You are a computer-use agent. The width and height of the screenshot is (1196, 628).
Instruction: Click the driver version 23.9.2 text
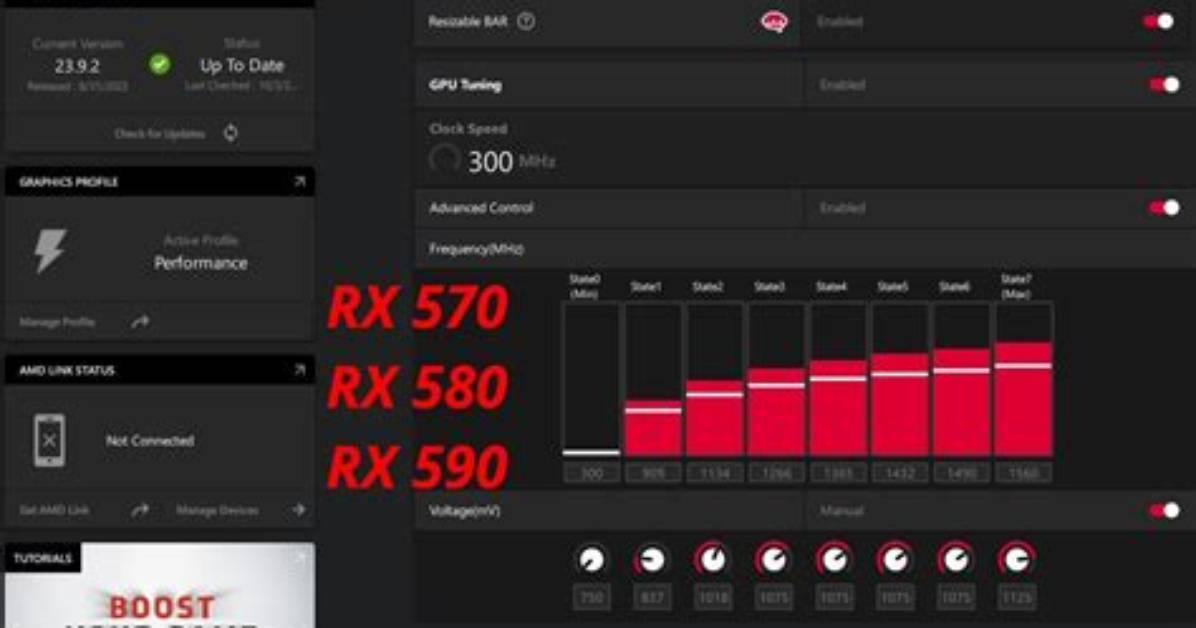click(x=77, y=66)
